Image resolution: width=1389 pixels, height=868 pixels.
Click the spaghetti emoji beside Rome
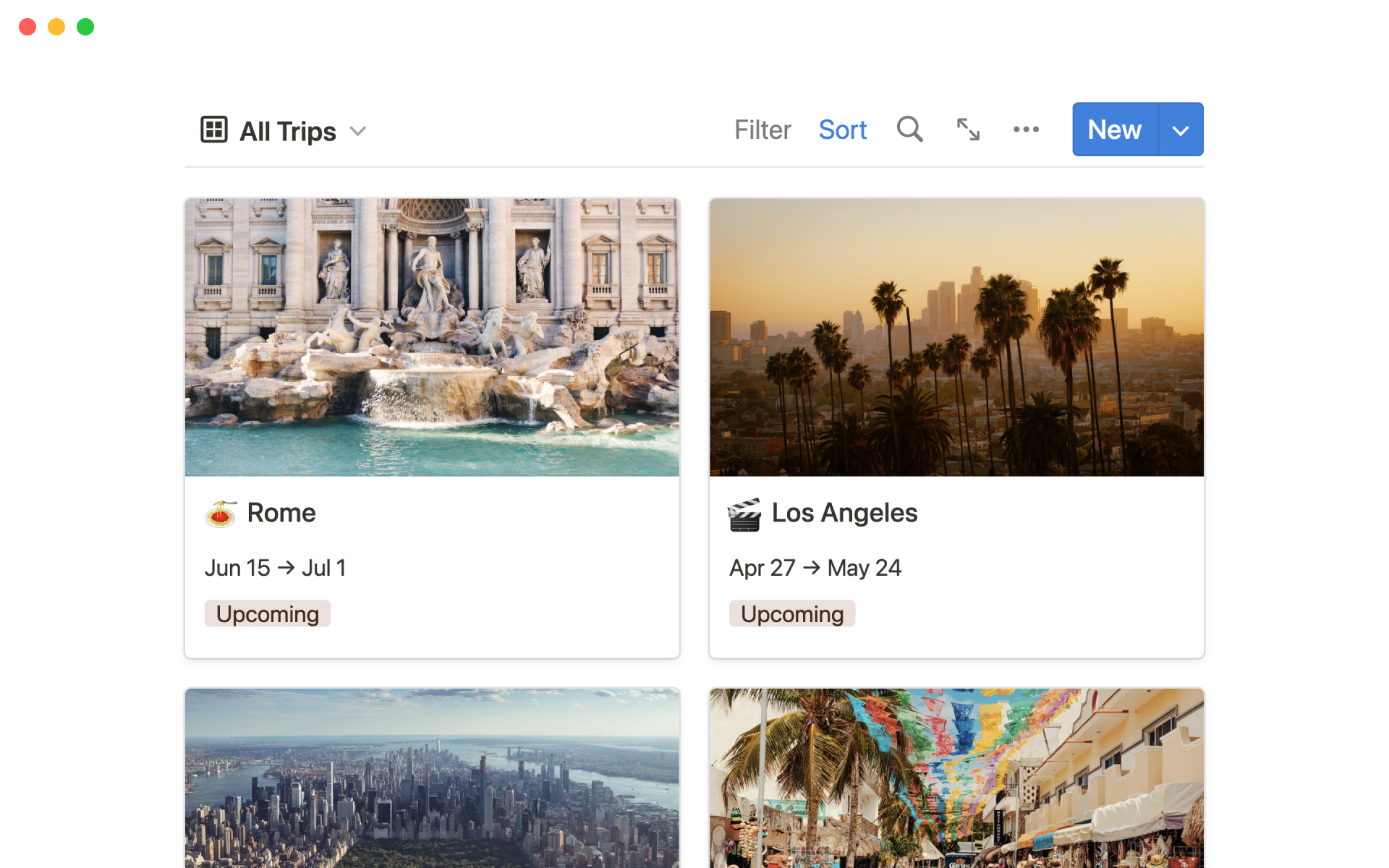click(220, 514)
